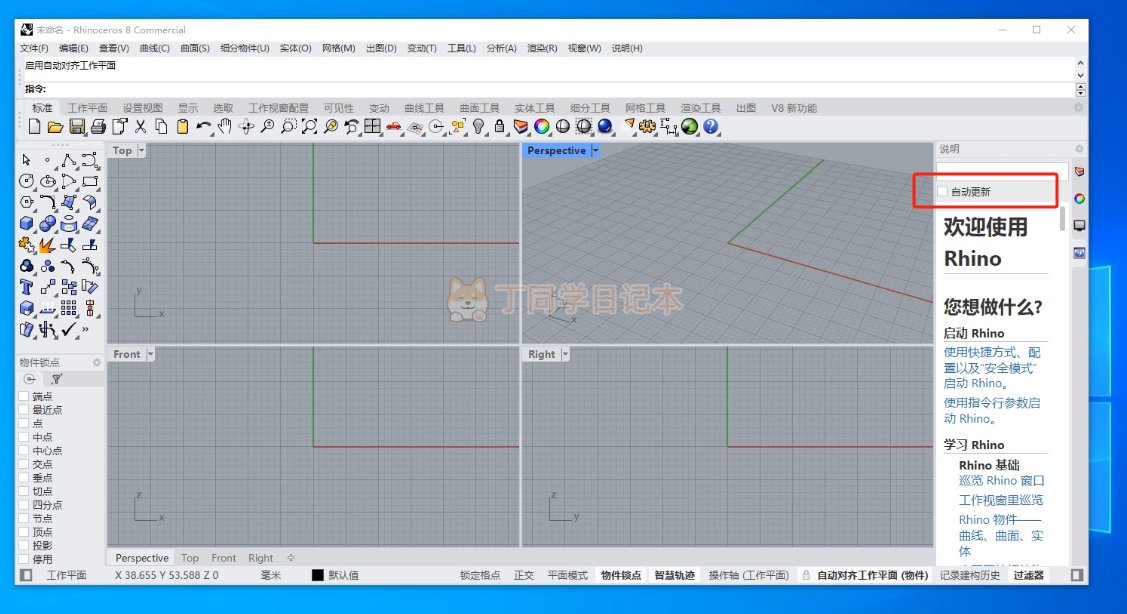The image size is (1127, 614).
Task: Select the Pan view hand tool
Action: 225,127
